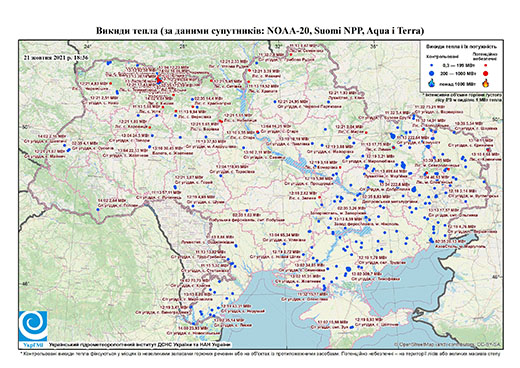
Task: Click the map title mentioning NOAA-20 satellites
Action: pyautogui.click(x=260, y=31)
